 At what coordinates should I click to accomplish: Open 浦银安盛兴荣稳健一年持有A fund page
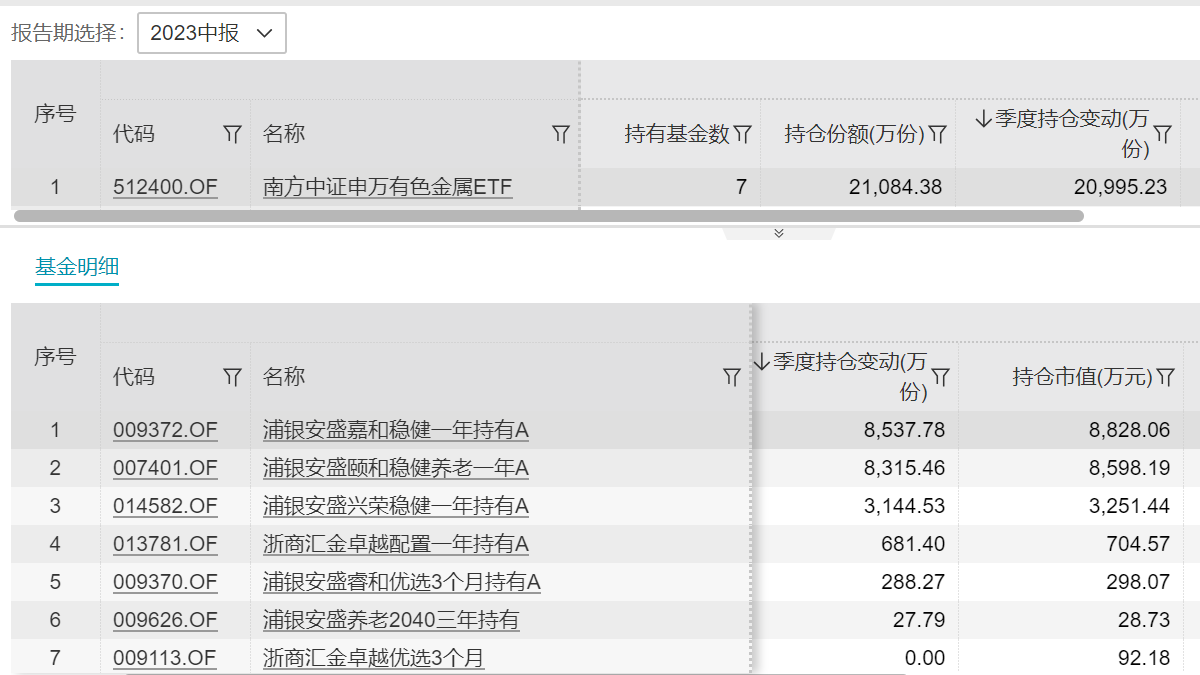396,506
